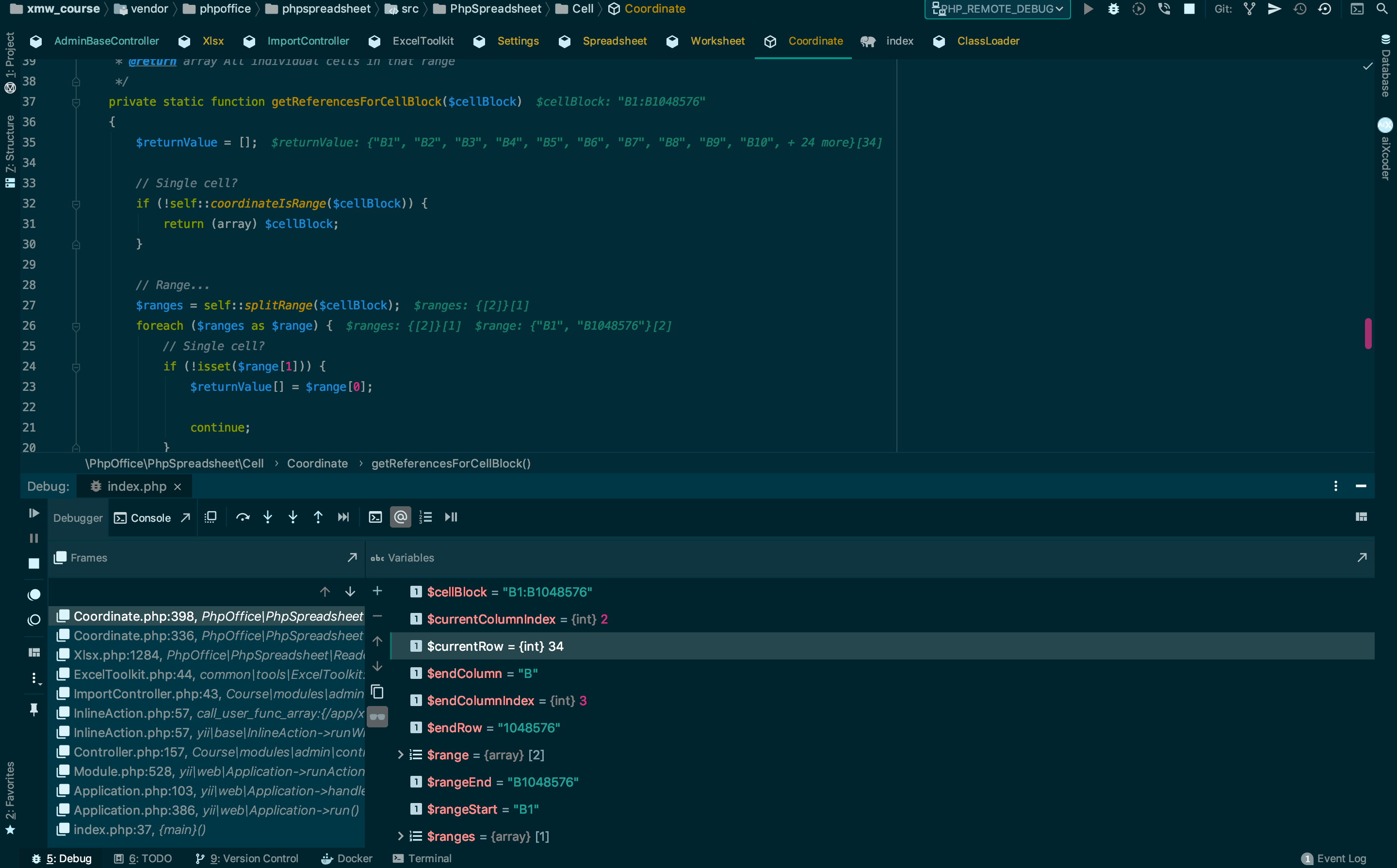
Task: Click the Step Over debugger icon
Action: (243, 517)
